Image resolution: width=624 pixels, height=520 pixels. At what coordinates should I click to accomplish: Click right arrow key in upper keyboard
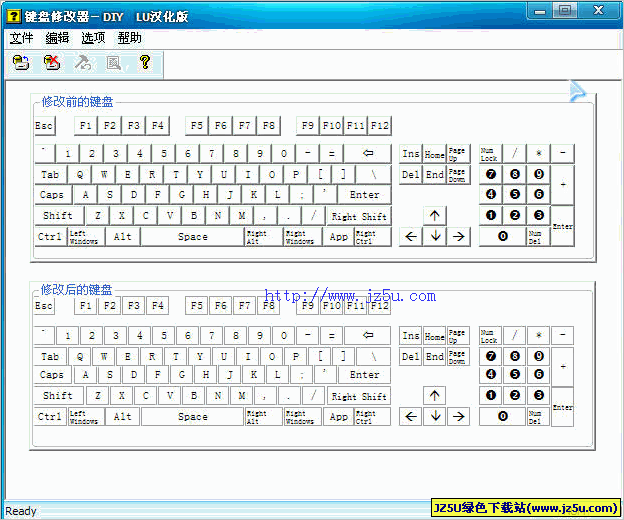458,237
